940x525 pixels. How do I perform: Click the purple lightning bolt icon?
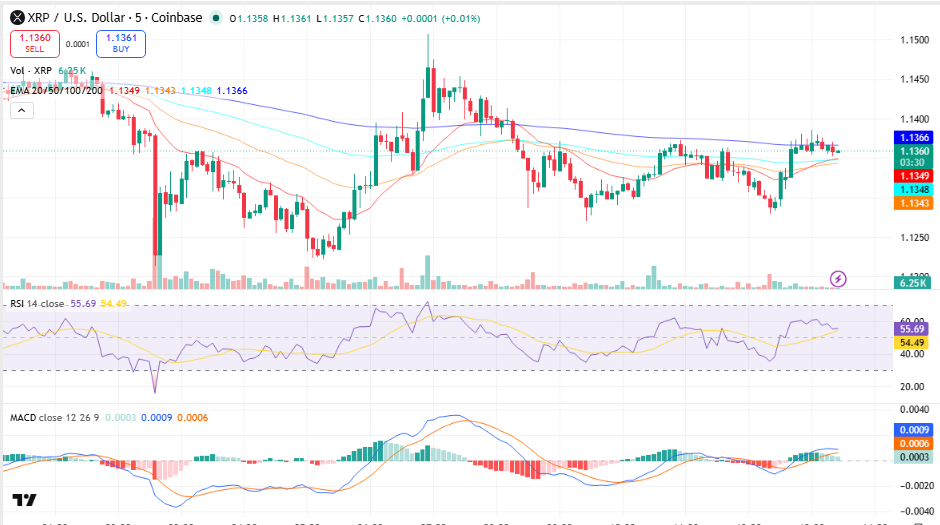(x=838, y=279)
